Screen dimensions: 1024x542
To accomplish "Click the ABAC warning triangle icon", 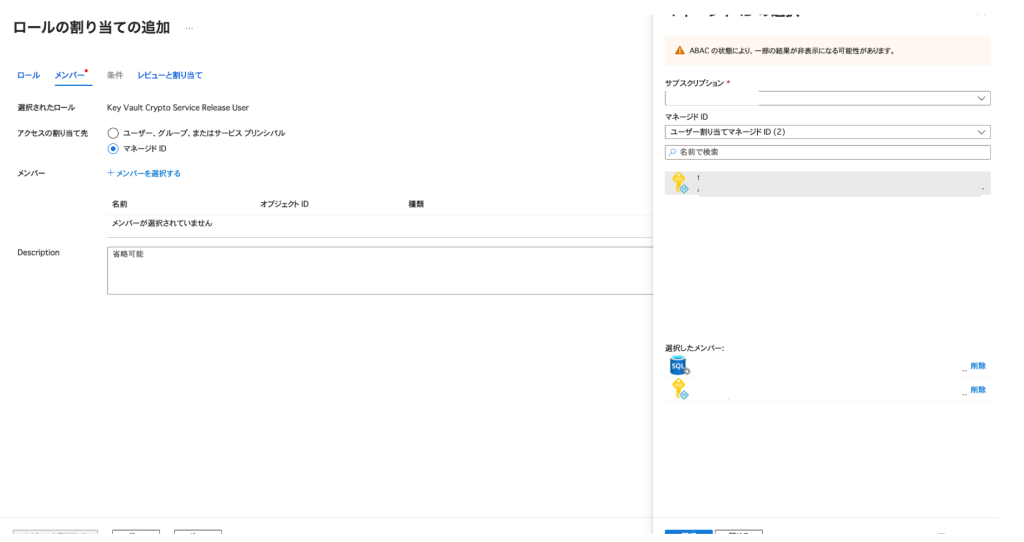I will [x=680, y=50].
